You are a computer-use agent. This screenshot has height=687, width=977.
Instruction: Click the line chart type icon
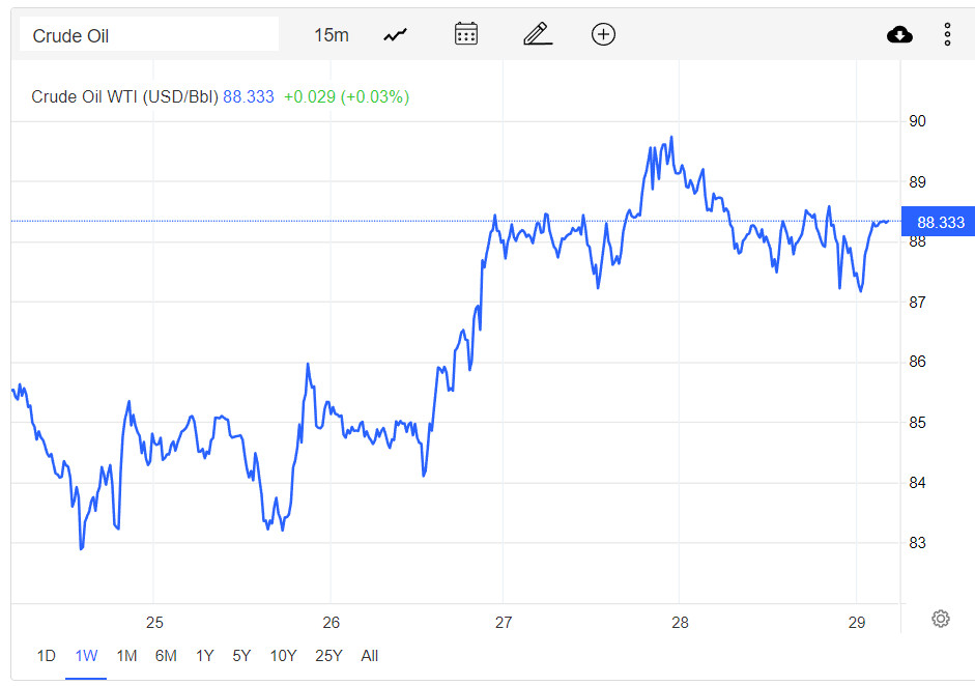click(x=395, y=35)
